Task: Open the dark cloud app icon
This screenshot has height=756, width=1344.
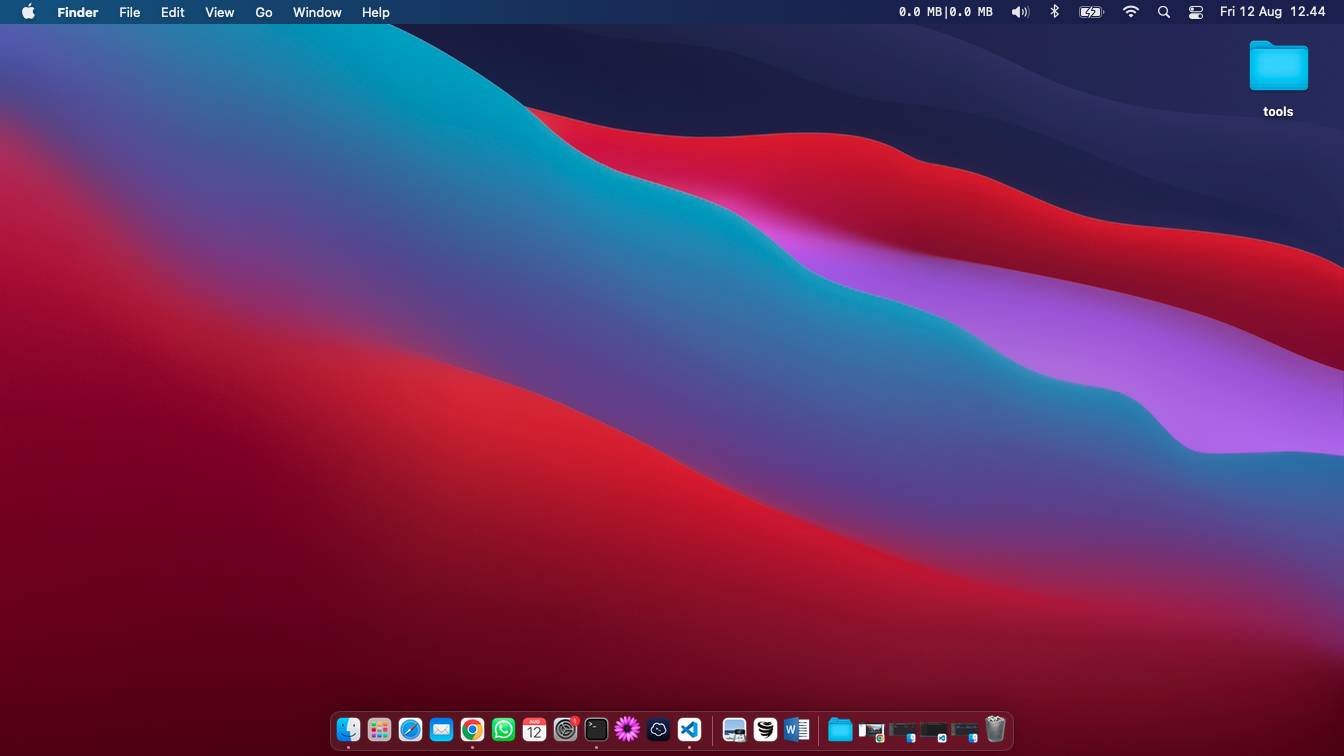Action: [x=658, y=730]
